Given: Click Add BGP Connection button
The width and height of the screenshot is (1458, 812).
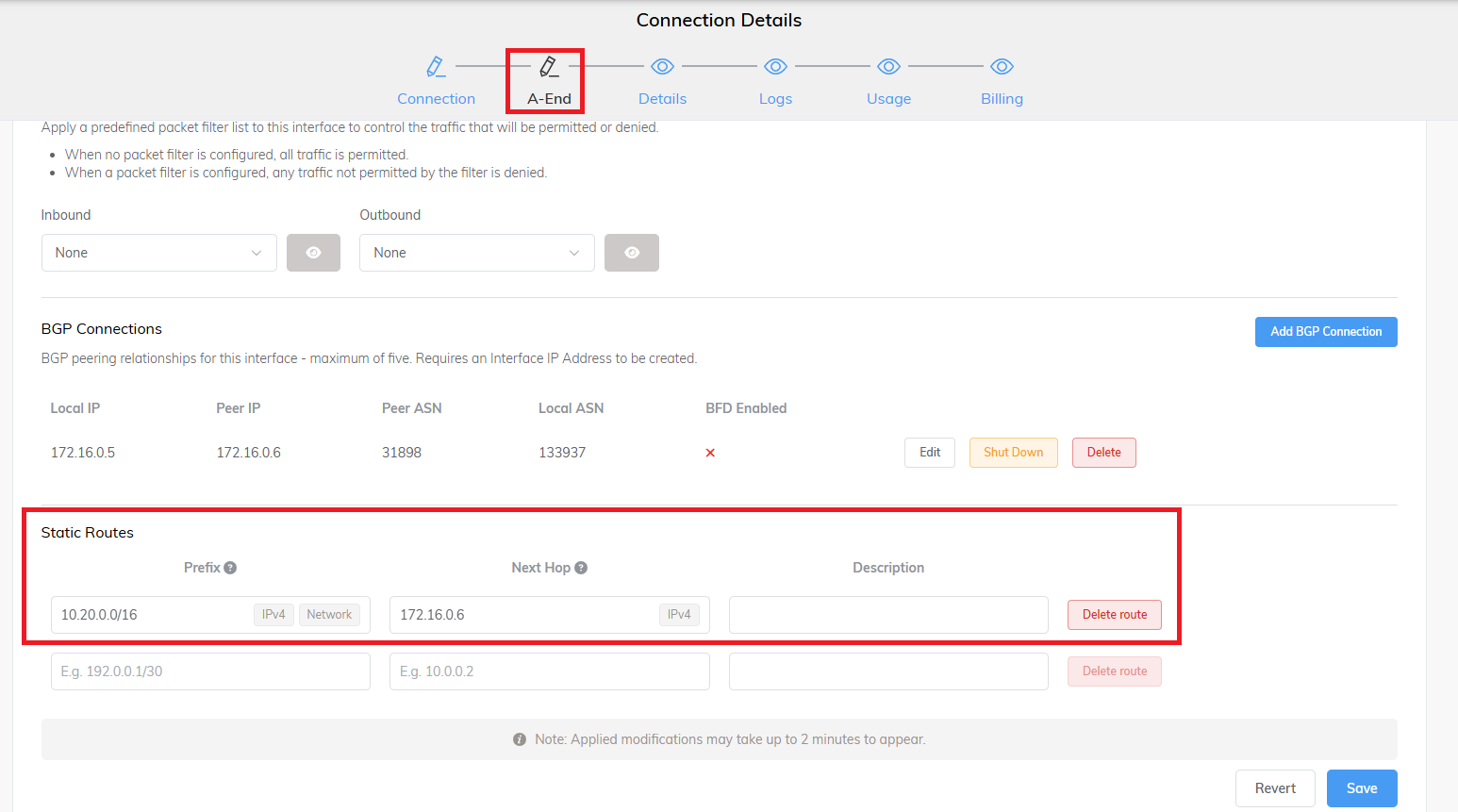Looking at the screenshot, I should pyautogui.click(x=1325, y=332).
